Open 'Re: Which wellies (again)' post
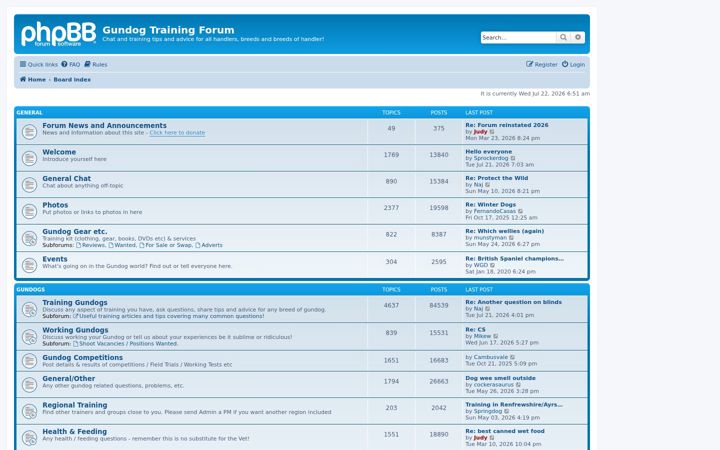 click(505, 231)
